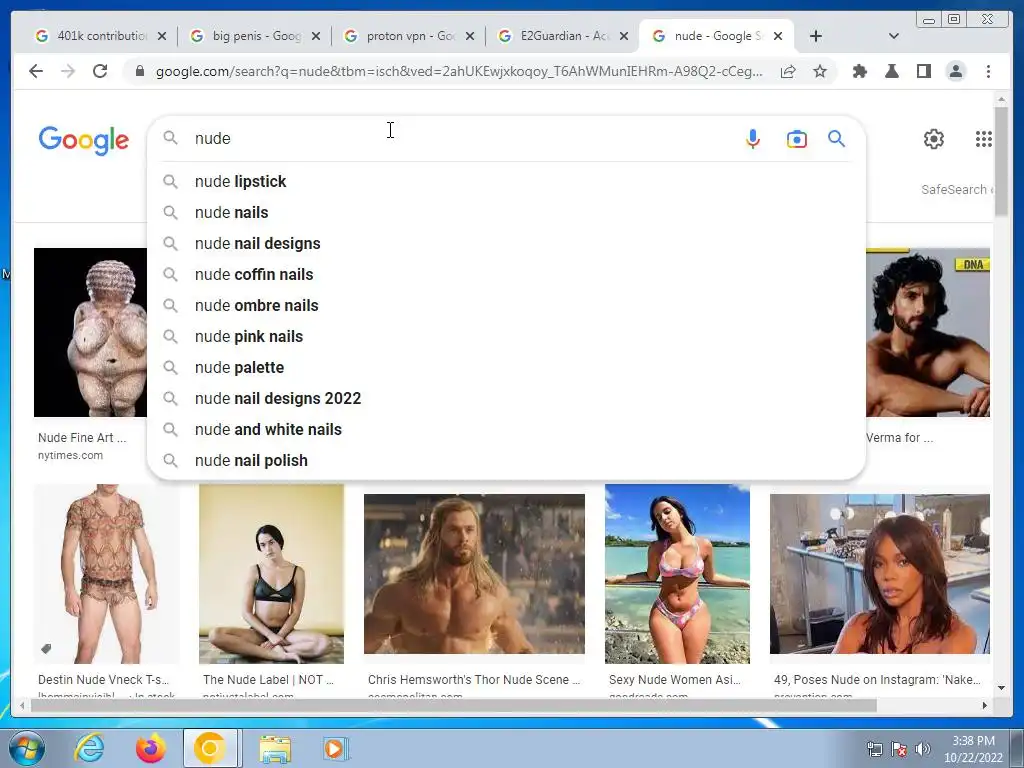This screenshot has height=768, width=1024.
Task: Close the 'proton vpn' tab
Action: point(470,37)
